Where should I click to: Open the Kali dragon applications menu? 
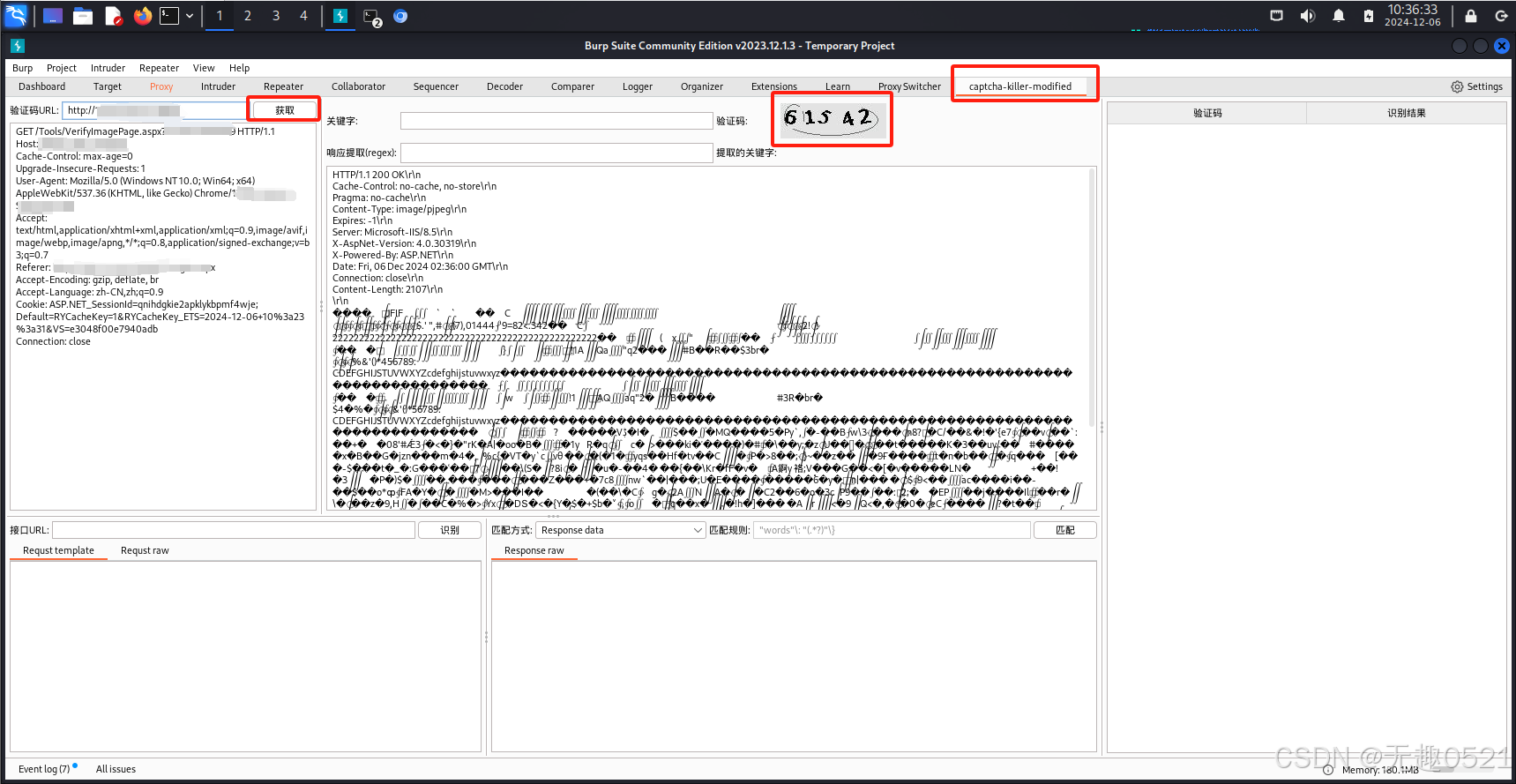click(x=16, y=15)
